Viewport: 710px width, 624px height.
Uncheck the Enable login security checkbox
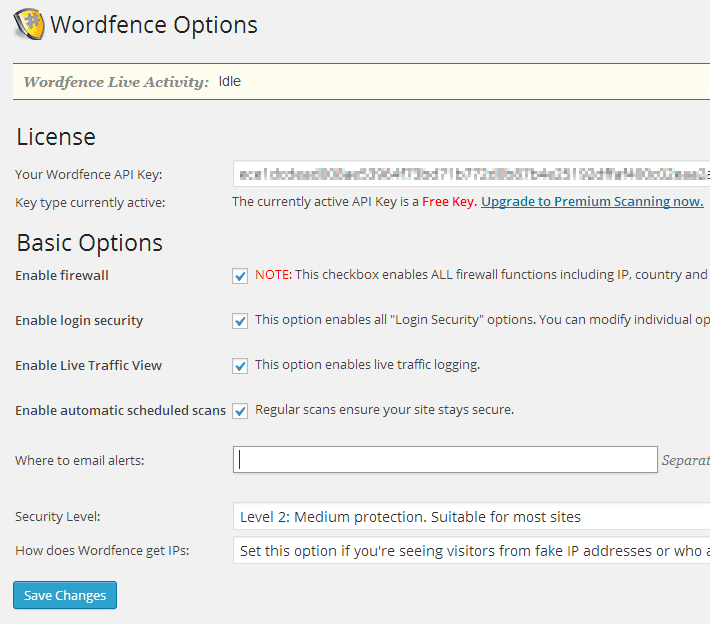pos(240,321)
